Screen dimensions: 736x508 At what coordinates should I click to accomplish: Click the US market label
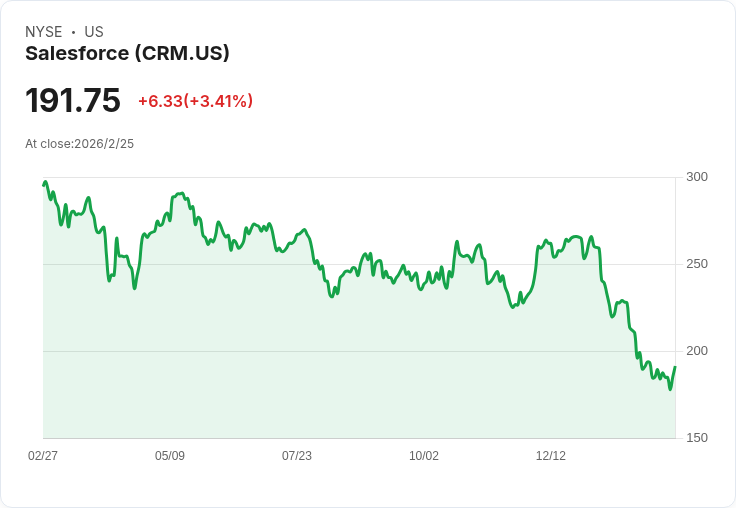click(94, 32)
